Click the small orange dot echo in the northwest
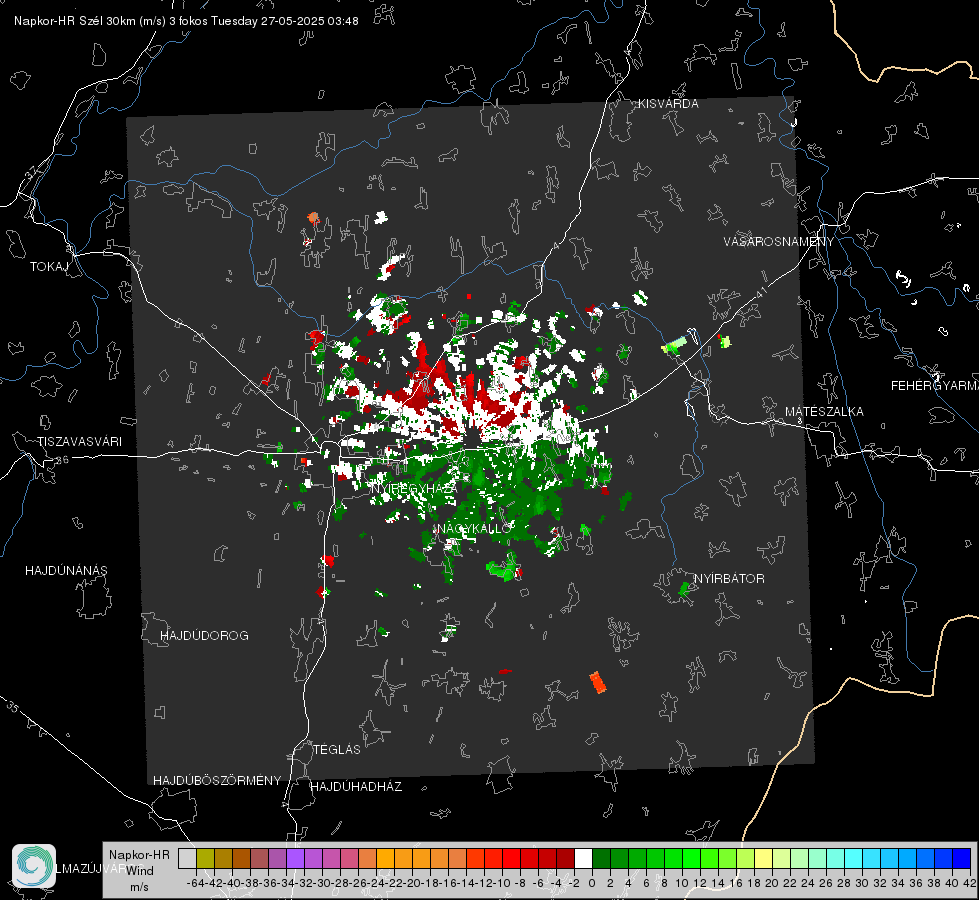Viewport: 979px width, 900px height. click(313, 217)
